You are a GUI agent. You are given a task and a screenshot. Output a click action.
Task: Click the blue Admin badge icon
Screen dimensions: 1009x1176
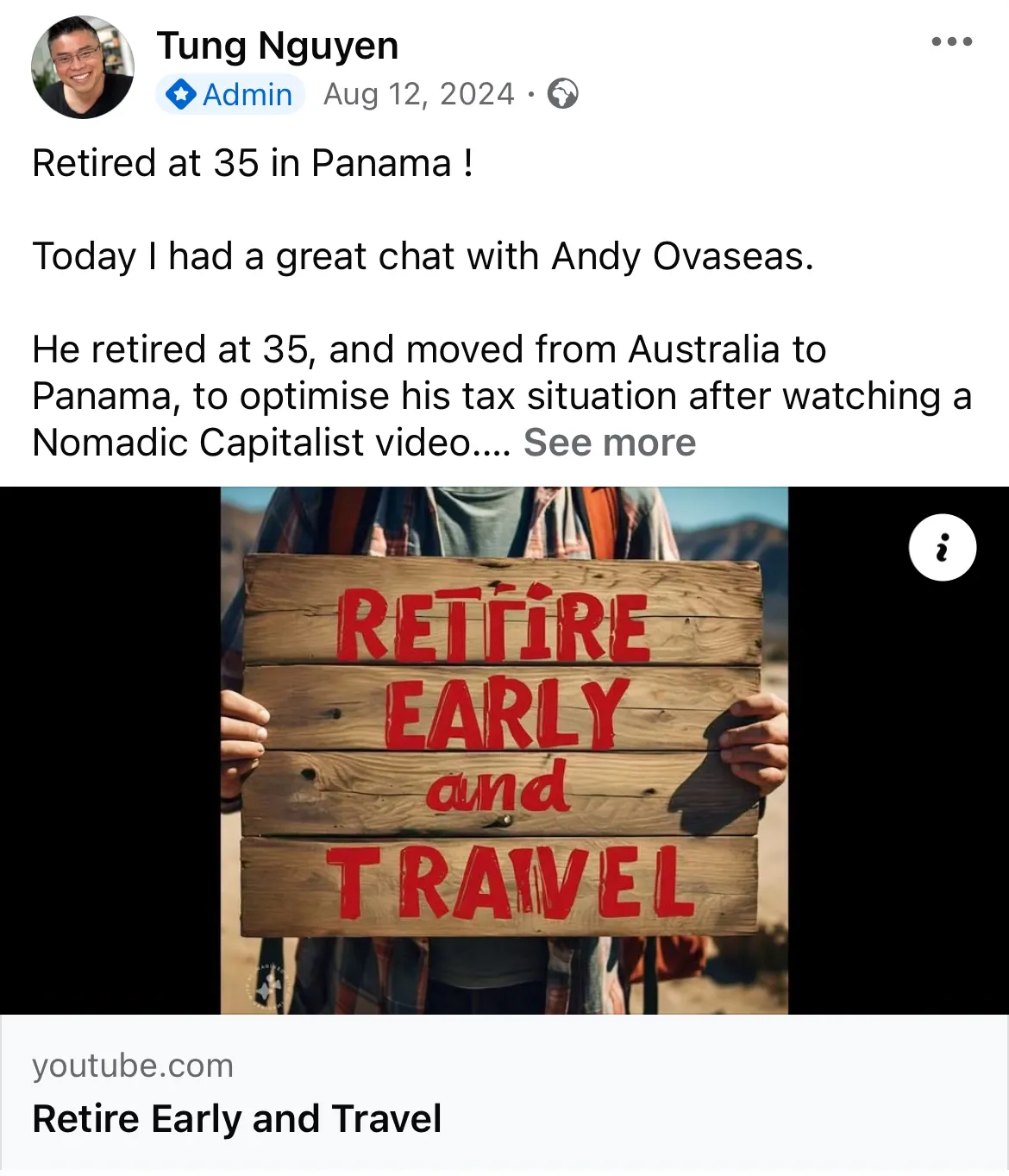[x=180, y=94]
